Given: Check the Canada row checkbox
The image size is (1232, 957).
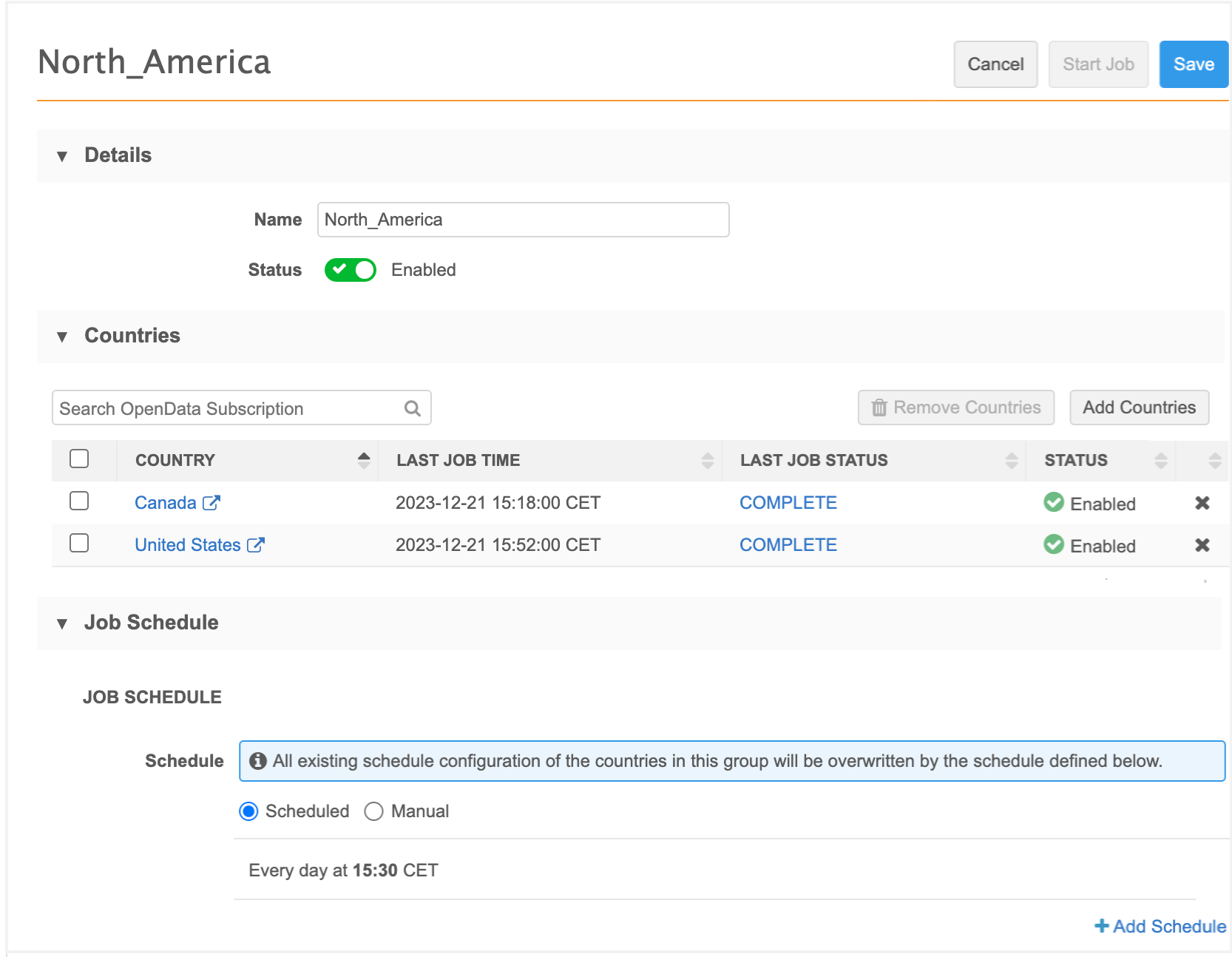Looking at the screenshot, I should (x=79, y=501).
